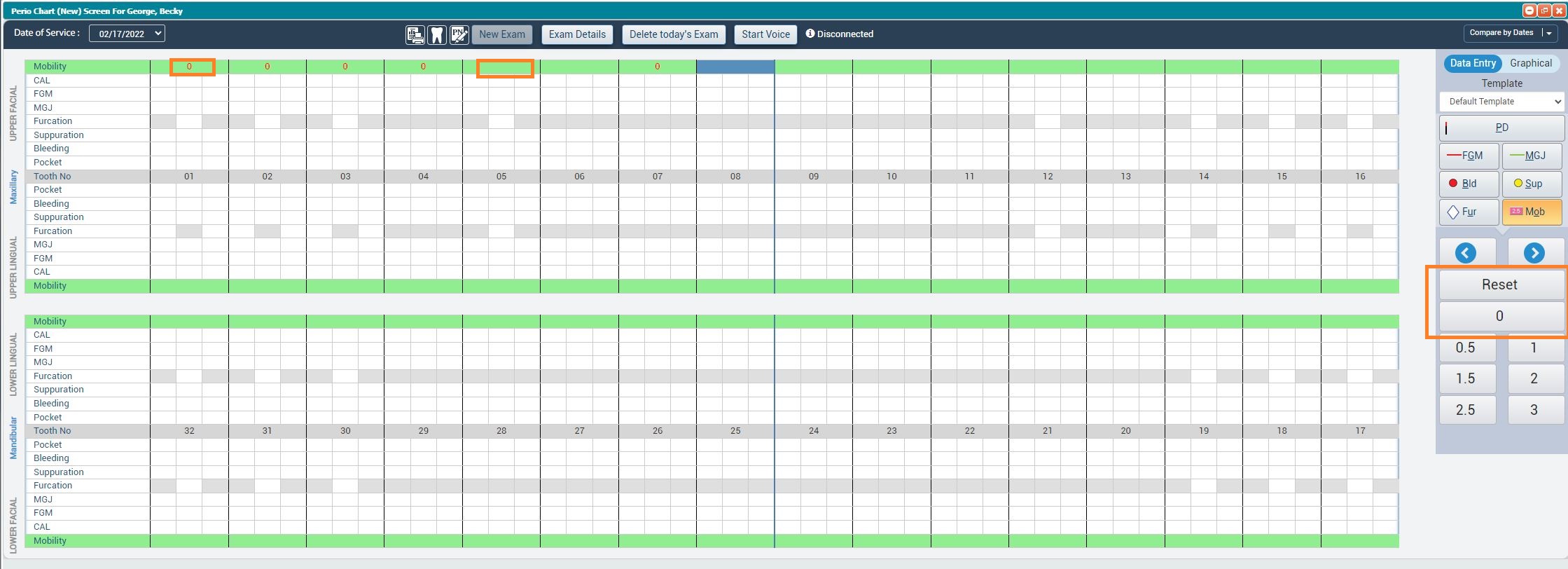Select the Sup suppuration yellow dot tool

1532,184
